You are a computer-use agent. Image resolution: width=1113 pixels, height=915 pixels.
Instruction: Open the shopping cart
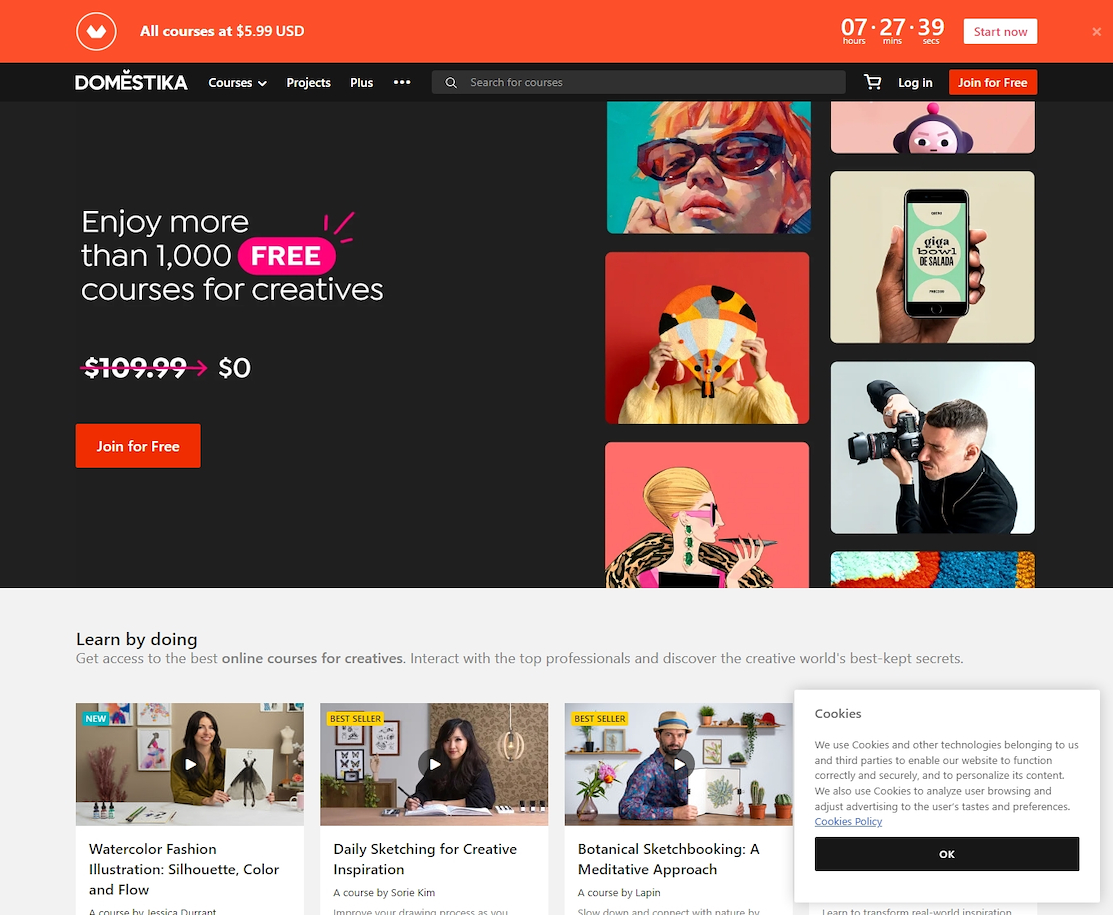pos(872,82)
